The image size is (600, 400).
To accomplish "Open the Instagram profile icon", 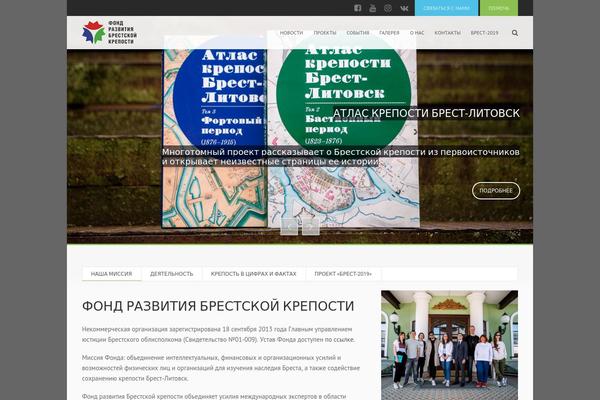I will tap(388, 8).
